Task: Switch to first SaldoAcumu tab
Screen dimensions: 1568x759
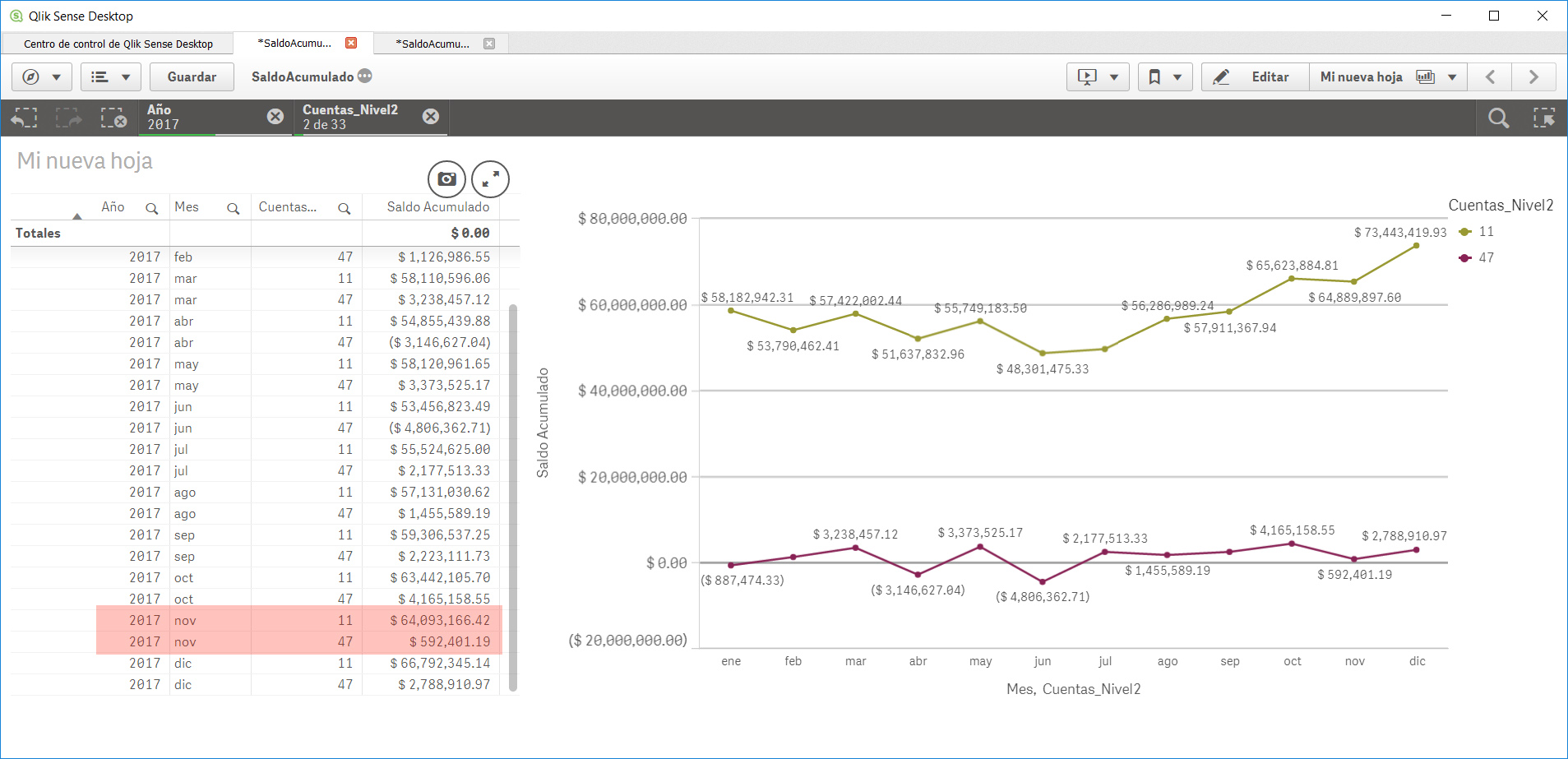Action: pyautogui.click(x=294, y=43)
